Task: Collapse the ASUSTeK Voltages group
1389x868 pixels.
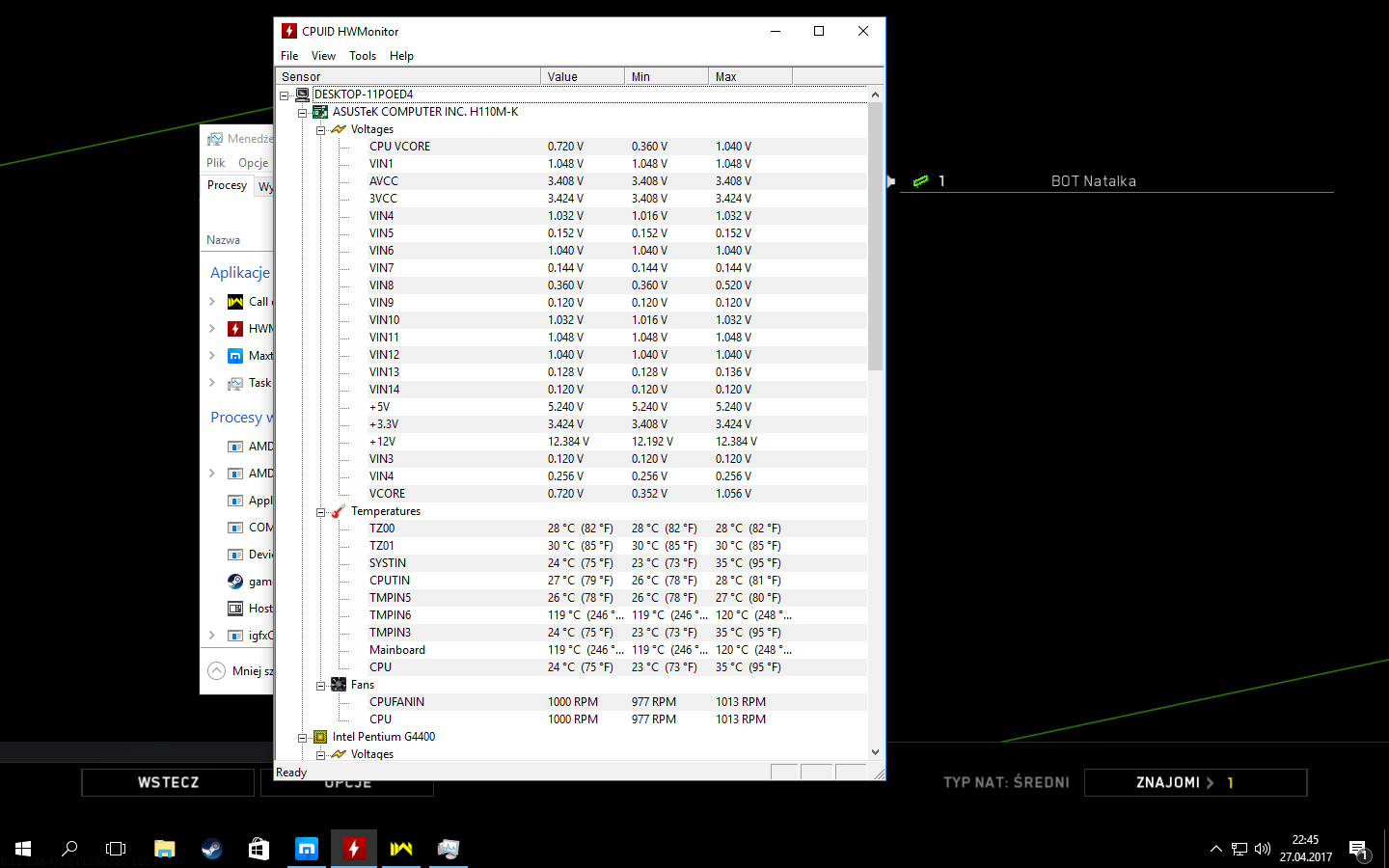Action: (321, 130)
